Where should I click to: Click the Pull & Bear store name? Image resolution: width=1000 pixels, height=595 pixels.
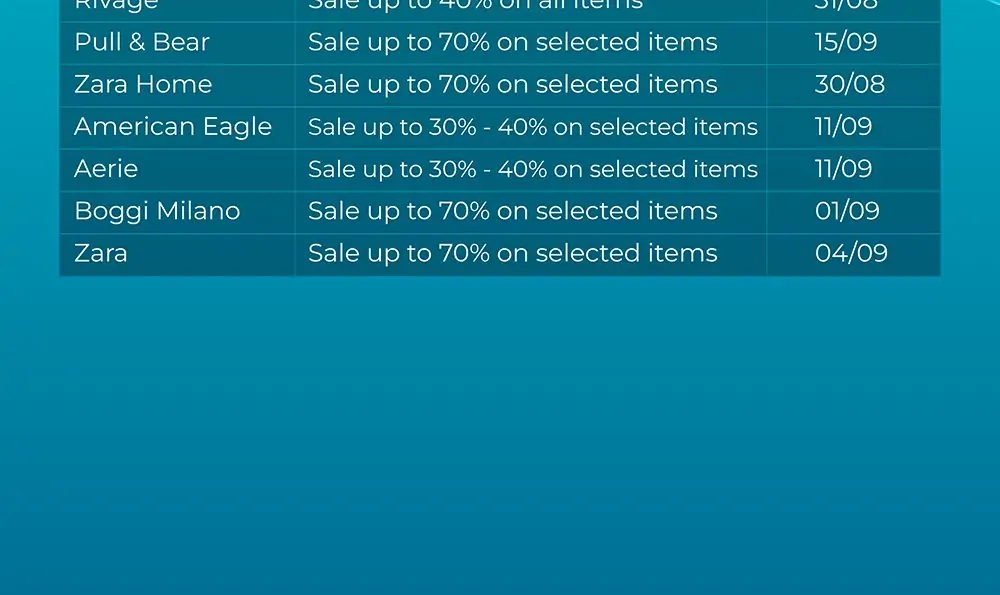(x=142, y=42)
